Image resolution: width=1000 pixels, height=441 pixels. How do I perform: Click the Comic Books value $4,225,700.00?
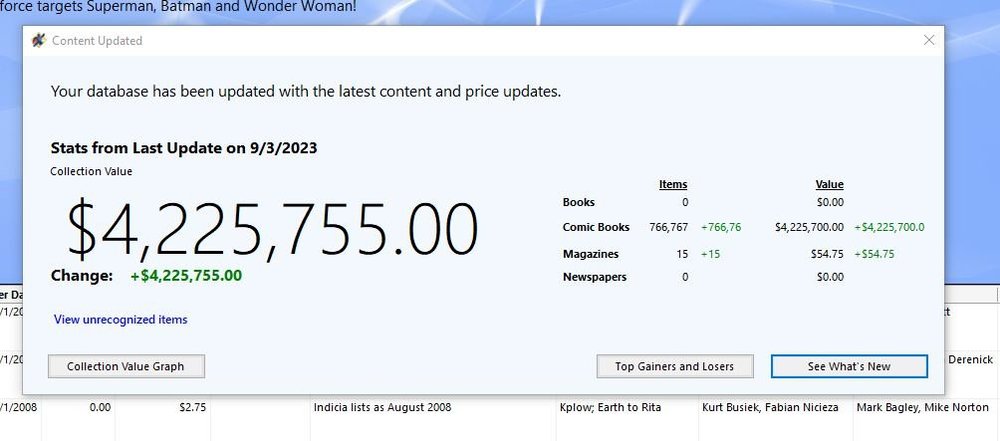pos(809,227)
